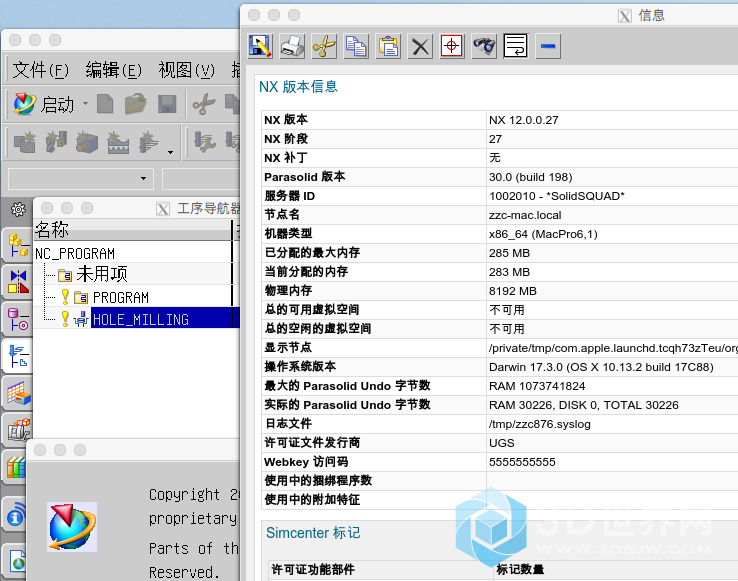Switch to the Operation Navigator tab

(x=18, y=356)
